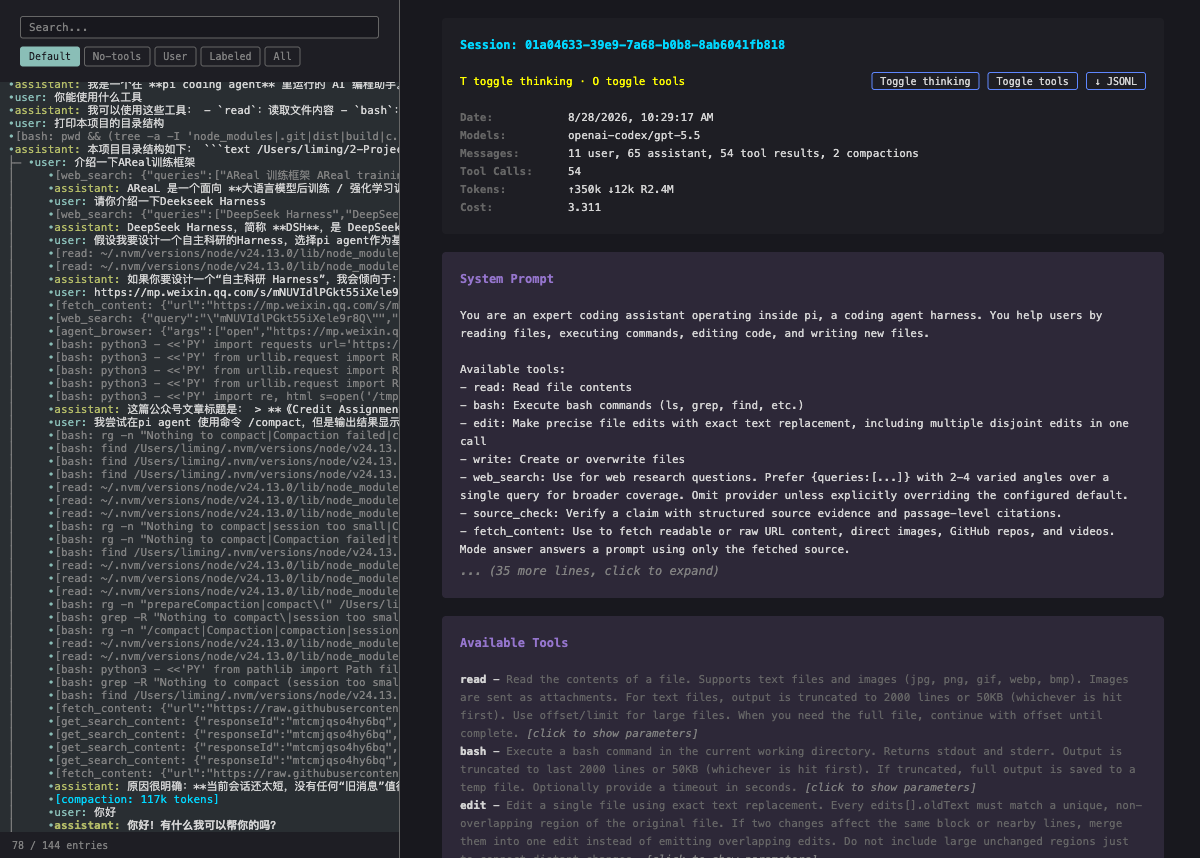Switch to the User filter
The image size is (1200, 858).
coord(176,57)
